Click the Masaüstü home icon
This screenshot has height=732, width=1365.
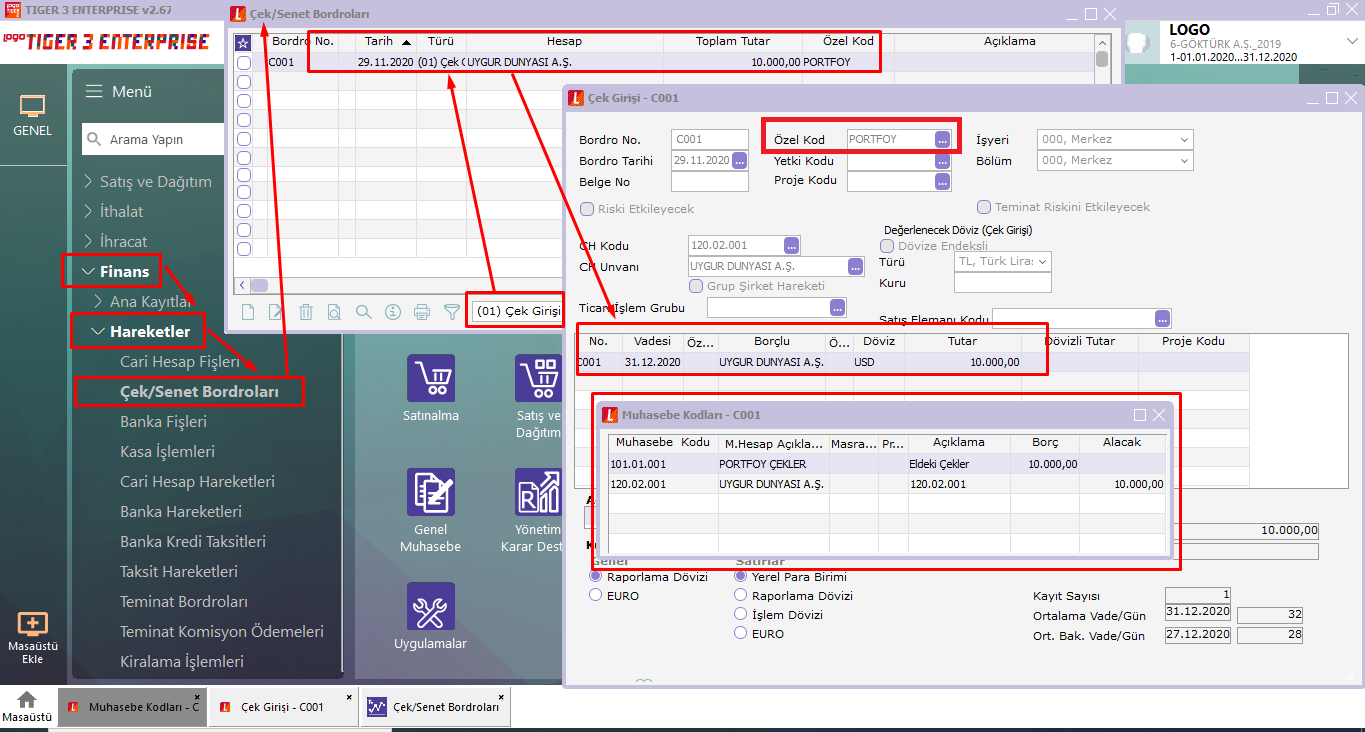27,700
